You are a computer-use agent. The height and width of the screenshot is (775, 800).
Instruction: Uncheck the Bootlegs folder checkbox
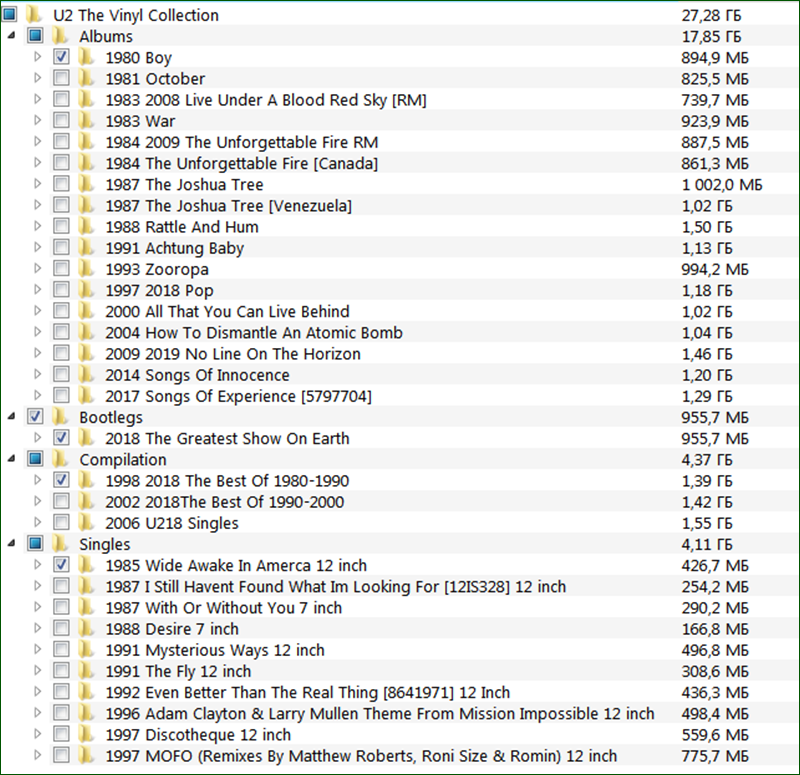click(35, 416)
